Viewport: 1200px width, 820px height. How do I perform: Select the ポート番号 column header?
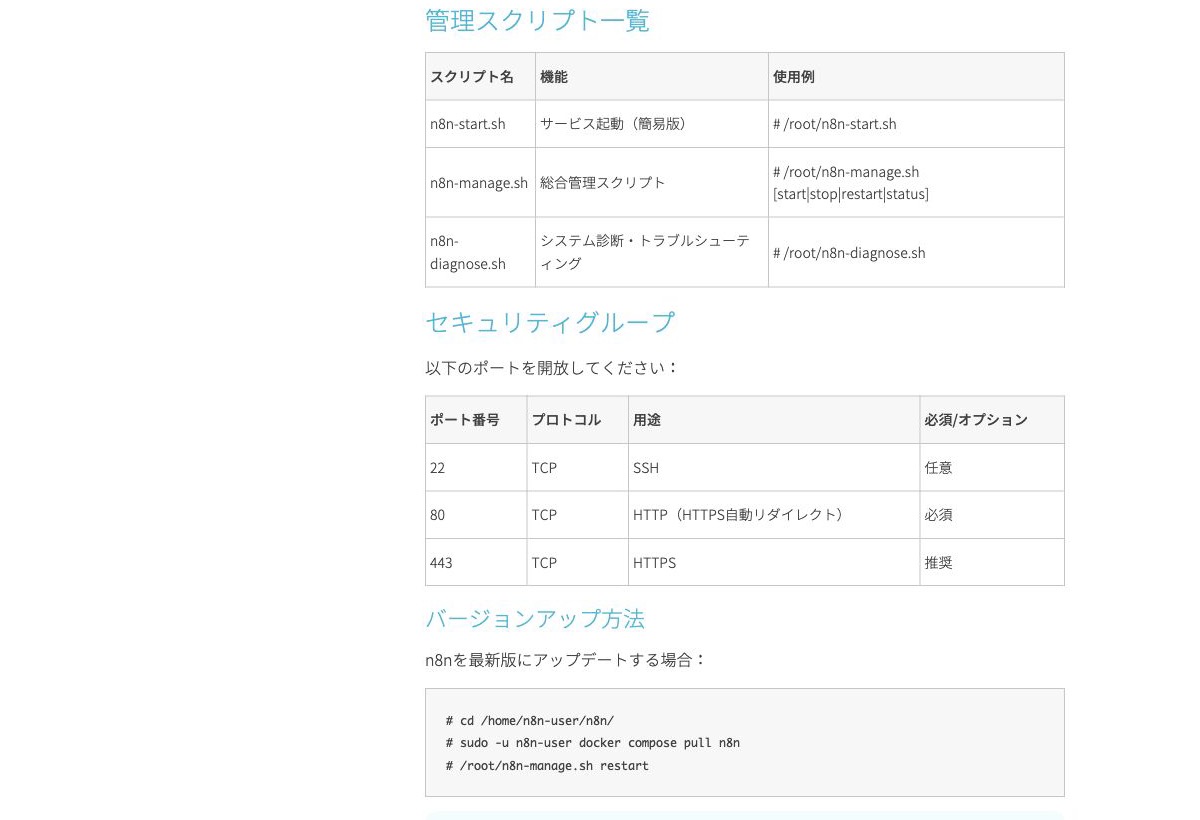point(476,420)
